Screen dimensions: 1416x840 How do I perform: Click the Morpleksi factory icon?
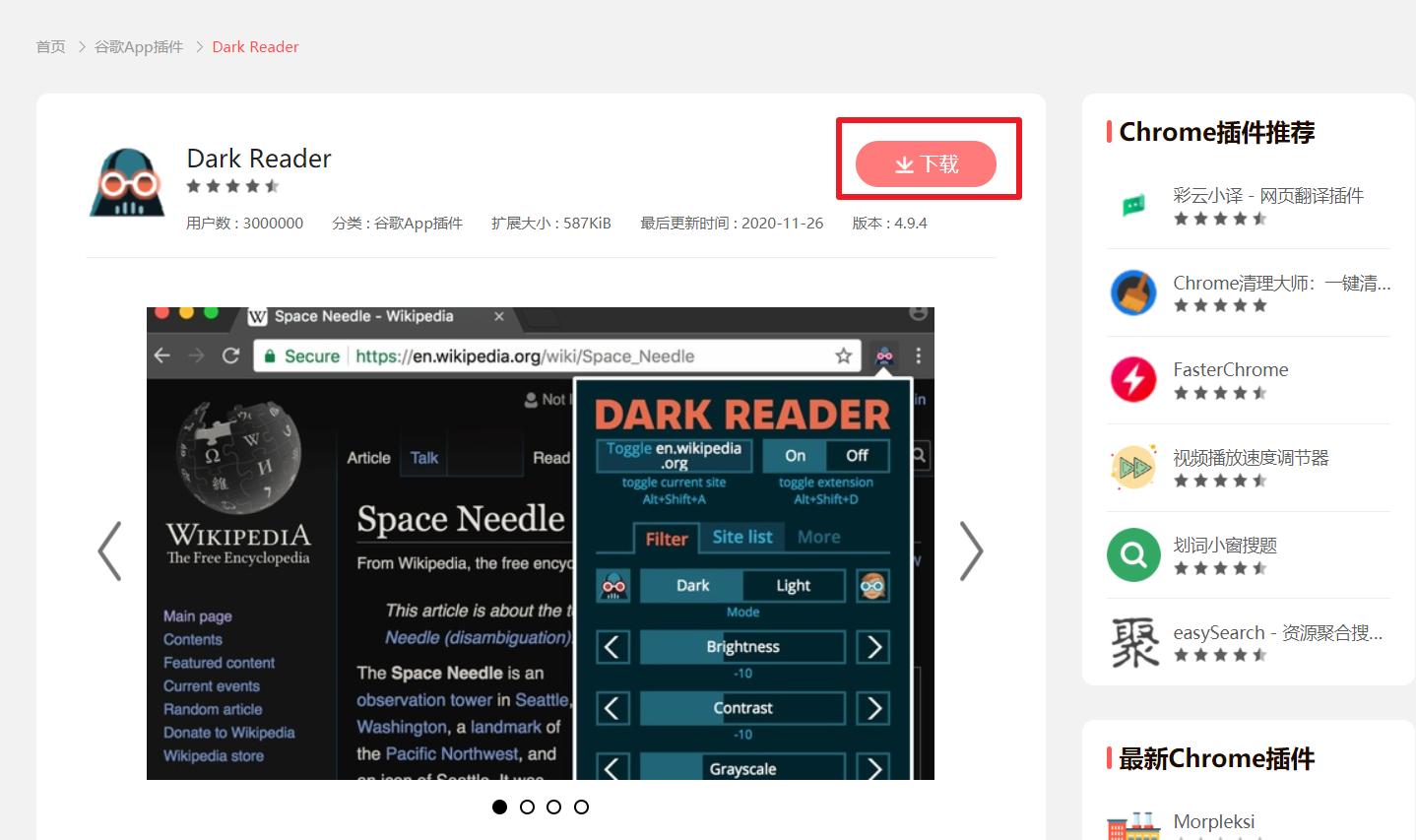(1133, 827)
